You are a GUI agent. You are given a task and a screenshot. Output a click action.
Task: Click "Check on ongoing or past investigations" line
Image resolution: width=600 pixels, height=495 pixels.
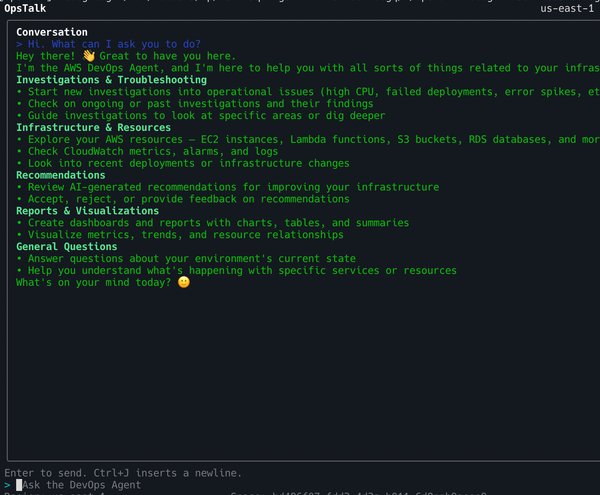click(195, 104)
